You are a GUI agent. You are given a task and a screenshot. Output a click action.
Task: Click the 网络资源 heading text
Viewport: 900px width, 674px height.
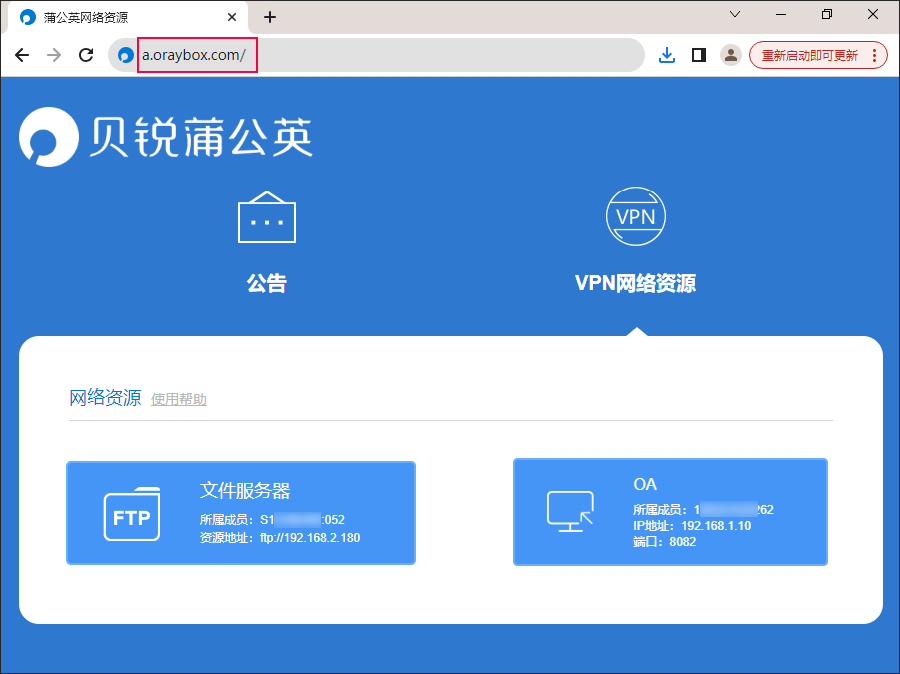click(105, 397)
